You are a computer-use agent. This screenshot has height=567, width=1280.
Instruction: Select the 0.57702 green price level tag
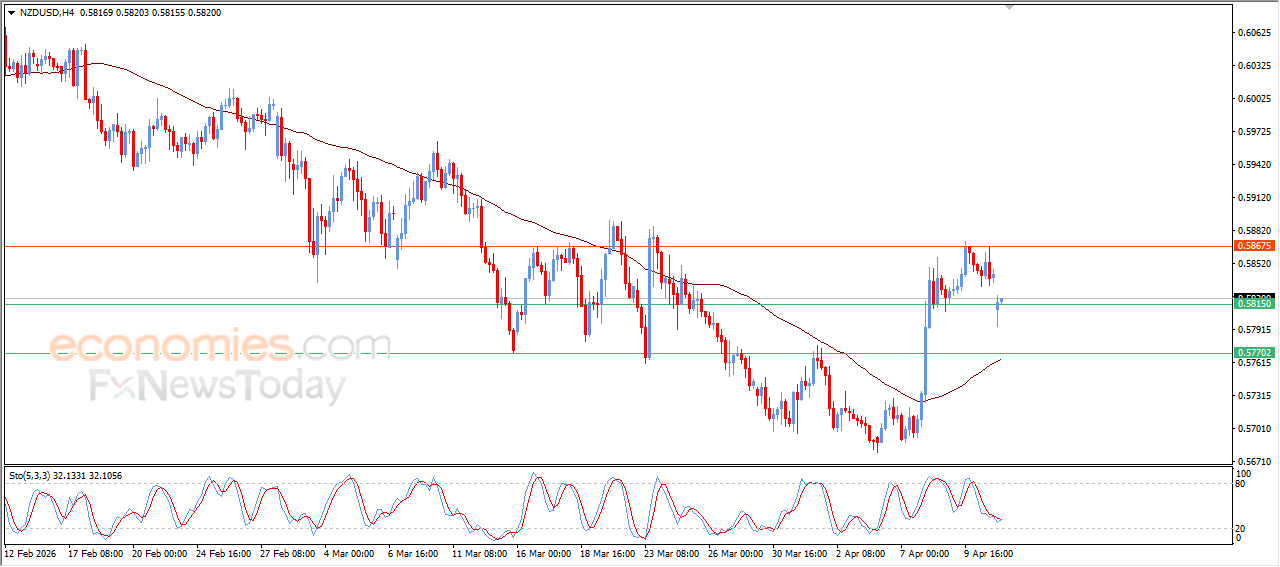point(1253,353)
